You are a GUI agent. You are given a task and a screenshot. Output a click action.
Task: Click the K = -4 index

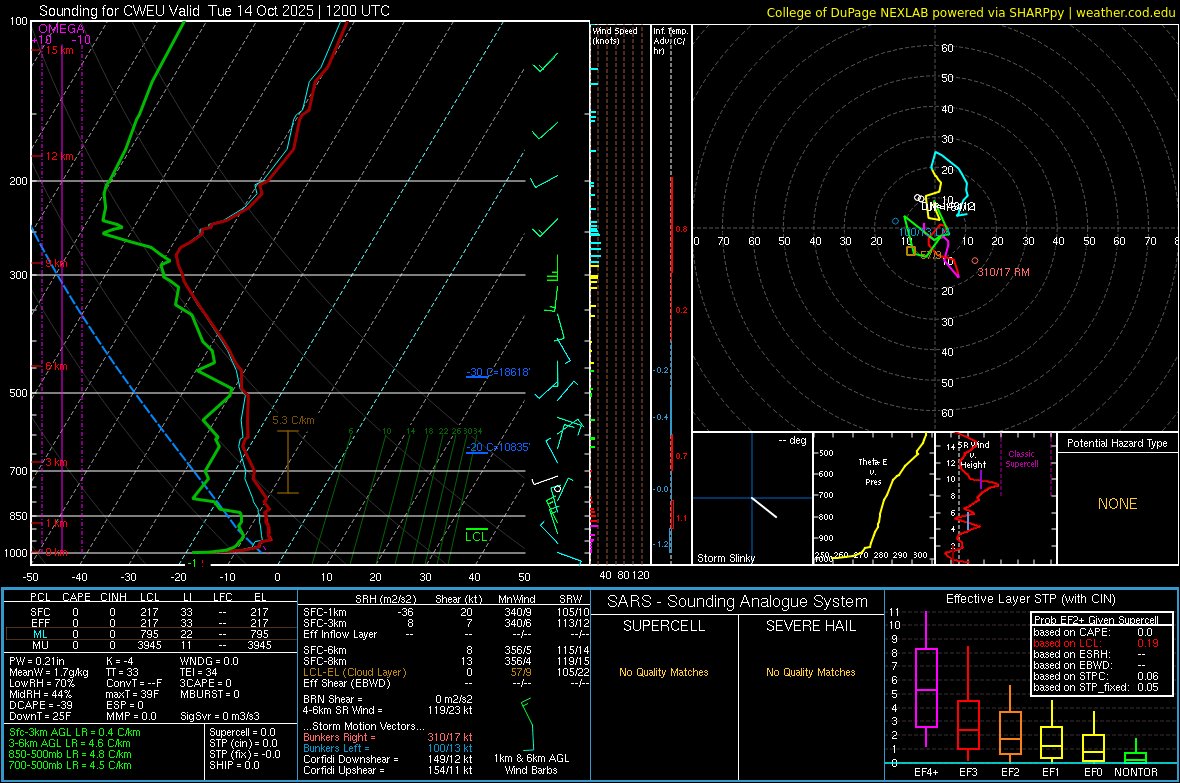(x=120, y=661)
